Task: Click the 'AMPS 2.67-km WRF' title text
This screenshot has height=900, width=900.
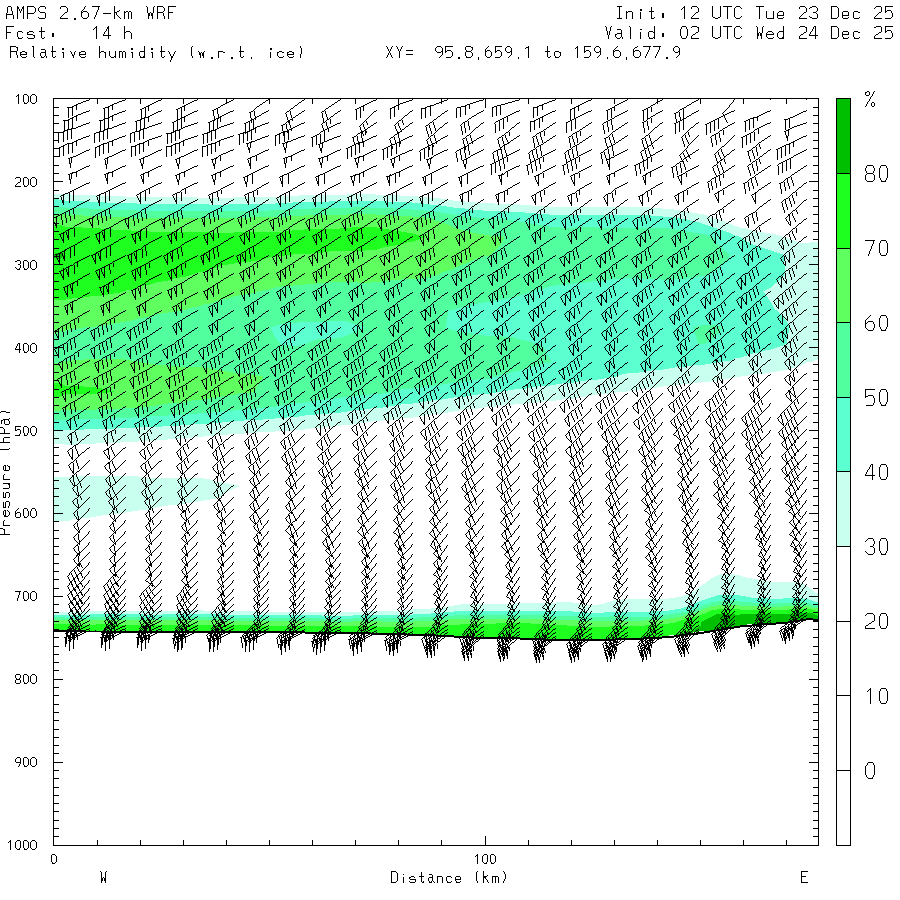Action: [76, 13]
